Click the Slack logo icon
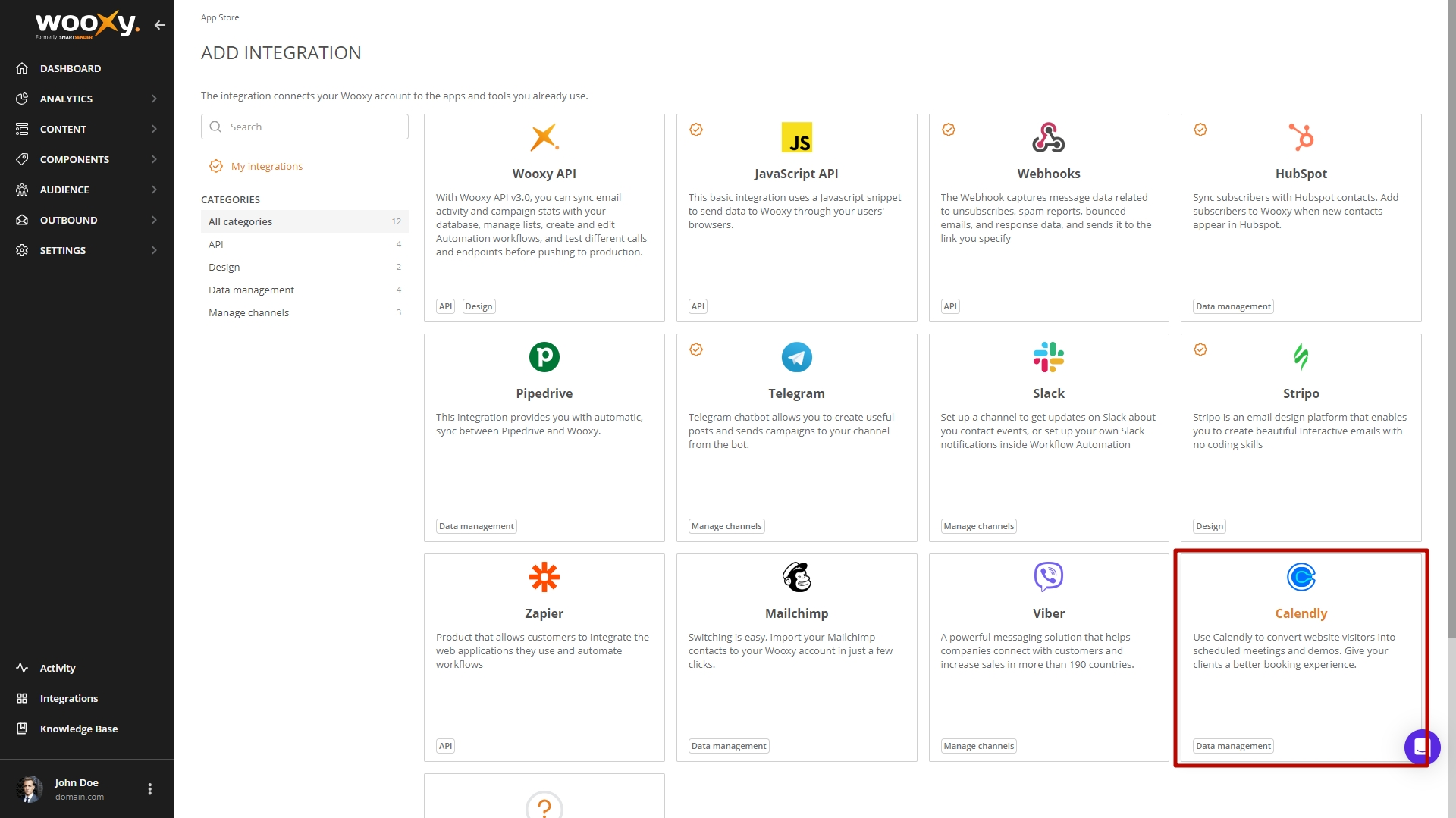 coord(1048,357)
